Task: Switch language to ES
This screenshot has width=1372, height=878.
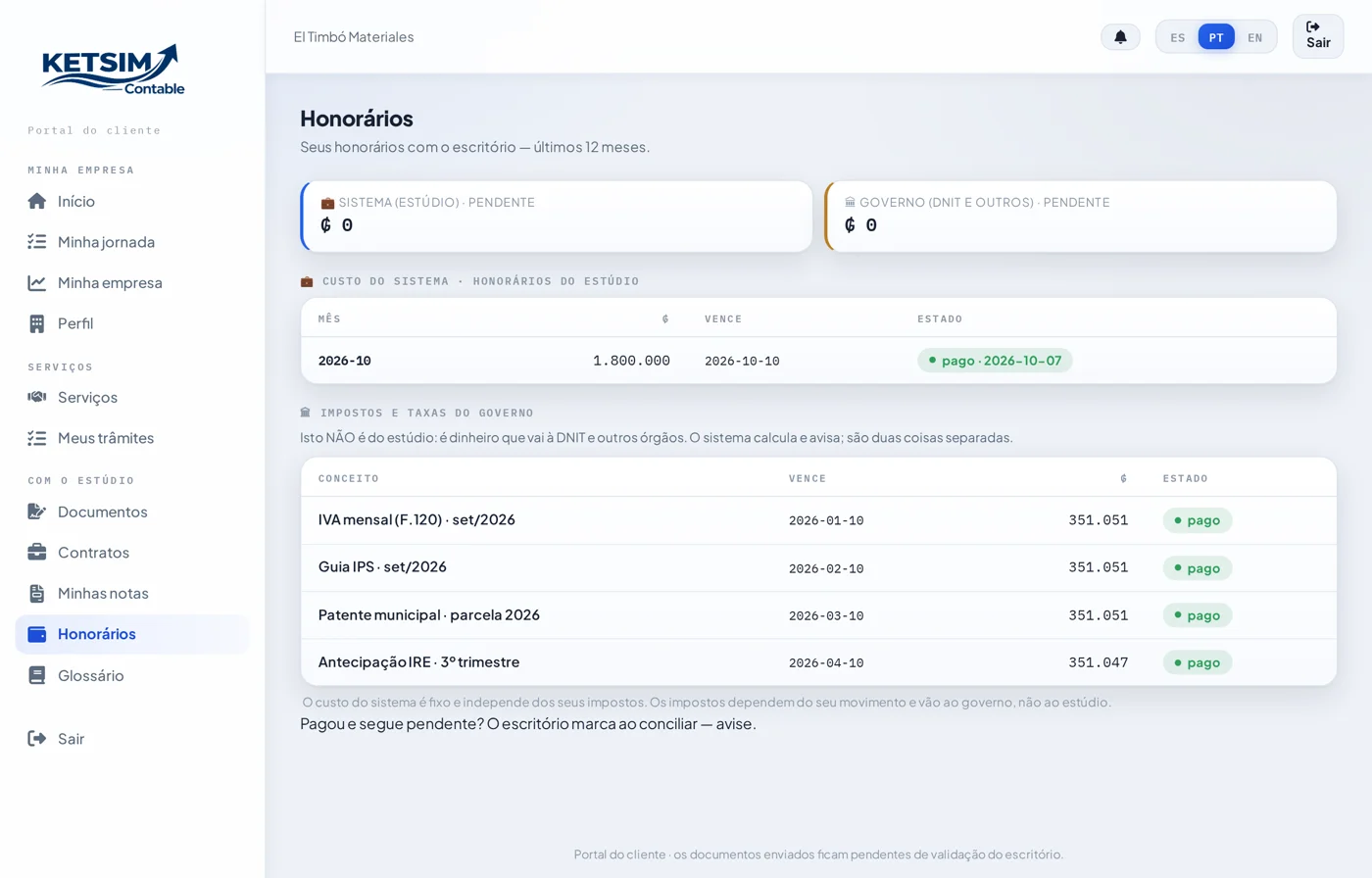Action: point(1178,37)
